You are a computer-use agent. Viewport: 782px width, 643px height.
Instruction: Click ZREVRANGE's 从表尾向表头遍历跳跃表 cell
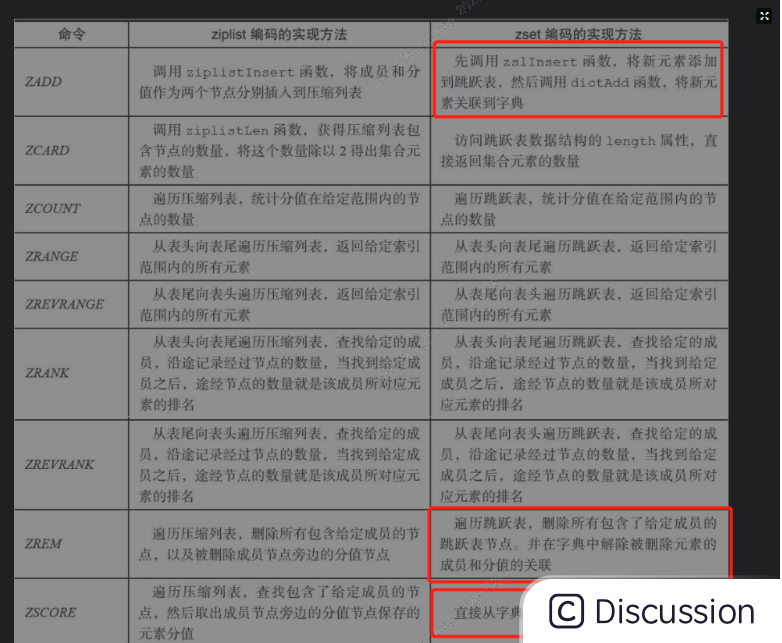click(579, 304)
